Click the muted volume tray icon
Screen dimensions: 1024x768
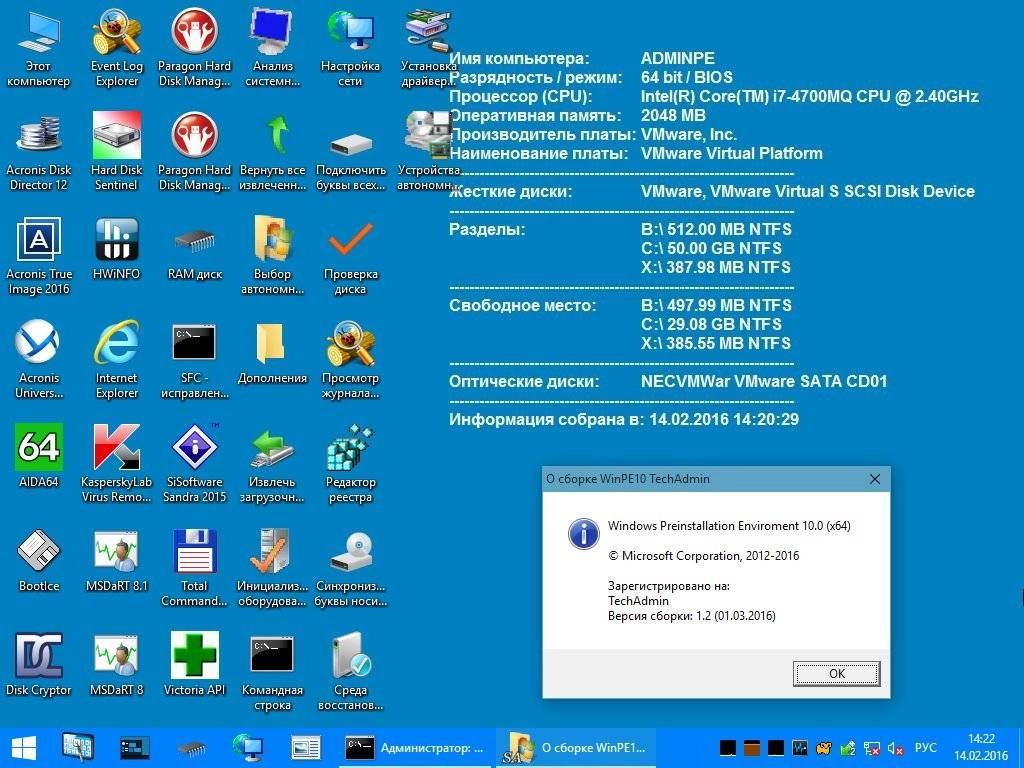click(895, 748)
